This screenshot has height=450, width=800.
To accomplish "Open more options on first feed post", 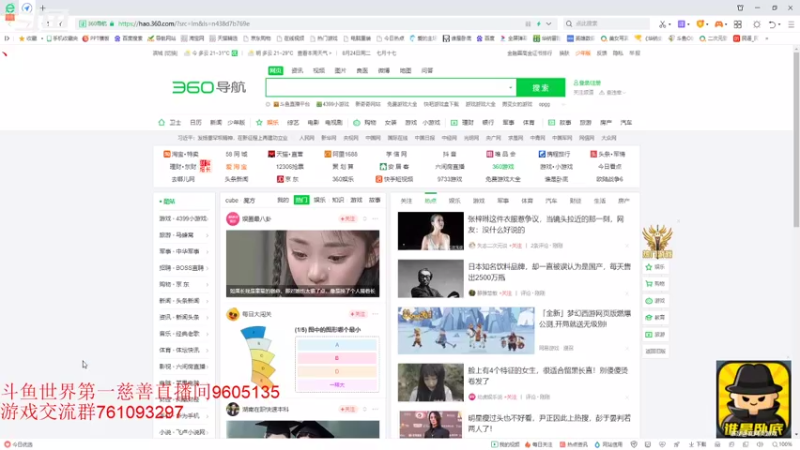I will 376,219.
